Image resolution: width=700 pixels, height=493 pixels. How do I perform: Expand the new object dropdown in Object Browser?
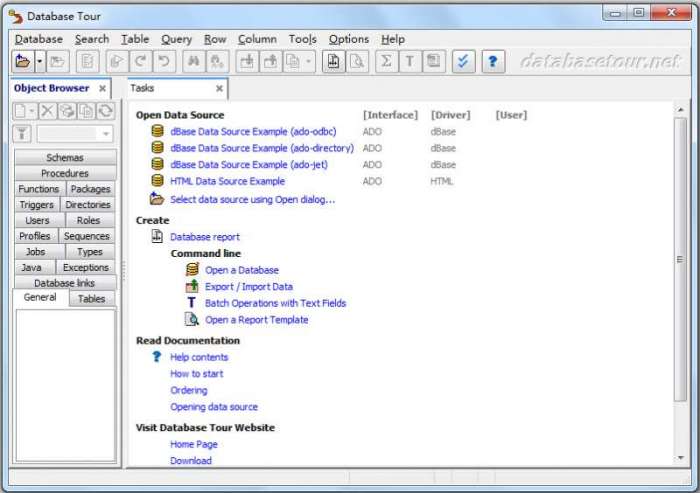click(x=32, y=110)
